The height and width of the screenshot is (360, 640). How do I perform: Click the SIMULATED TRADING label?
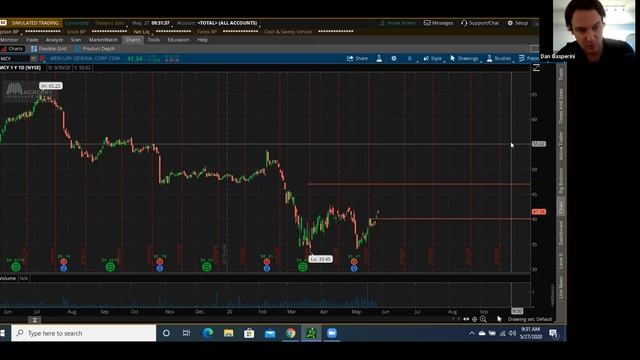tap(35, 23)
